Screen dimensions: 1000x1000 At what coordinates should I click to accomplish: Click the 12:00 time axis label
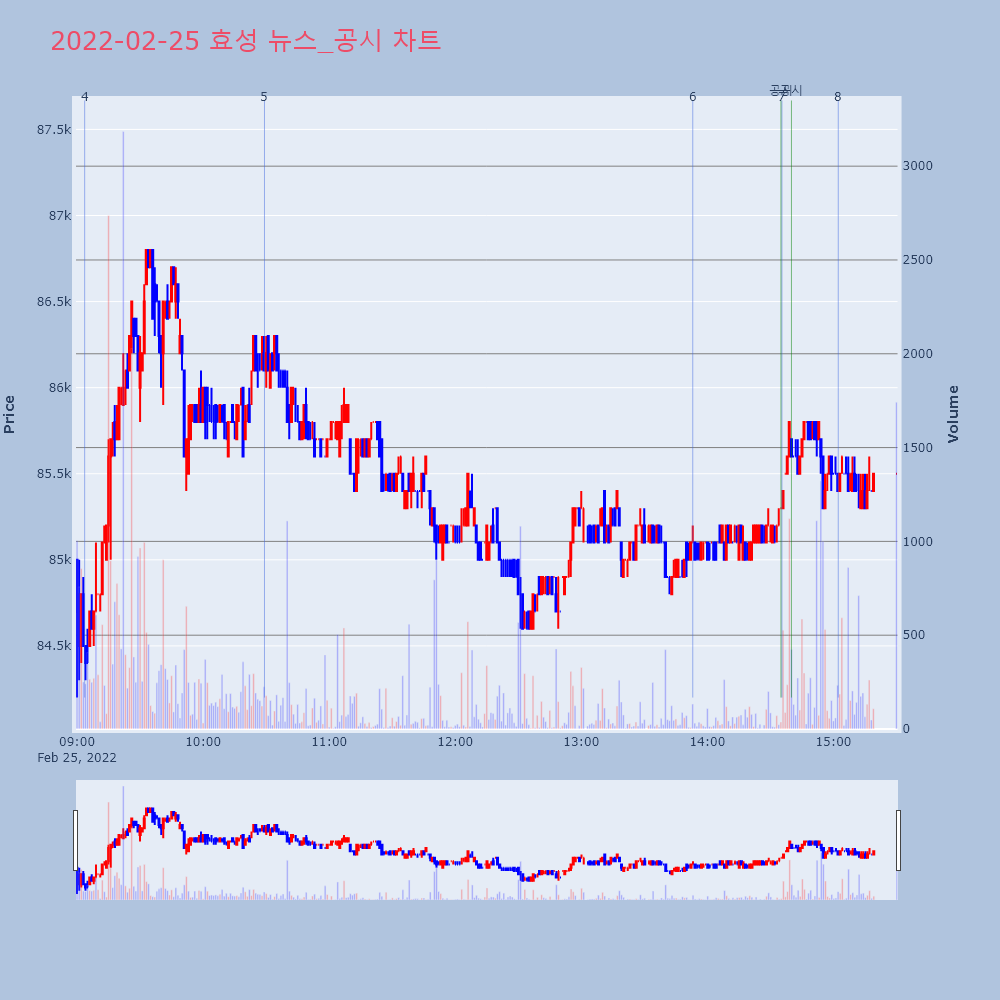pyautogui.click(x=455, y=742)
